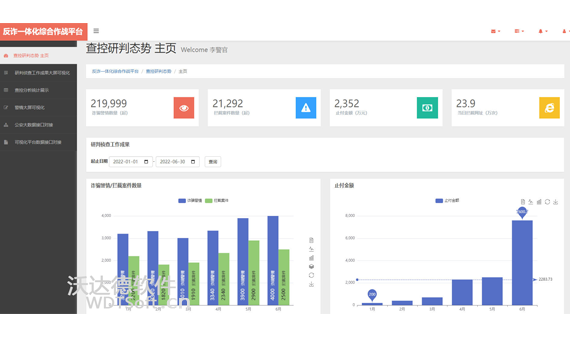Click the blue 6月 bar labeled 4000

pyautogui.click(x=273, y=260)
